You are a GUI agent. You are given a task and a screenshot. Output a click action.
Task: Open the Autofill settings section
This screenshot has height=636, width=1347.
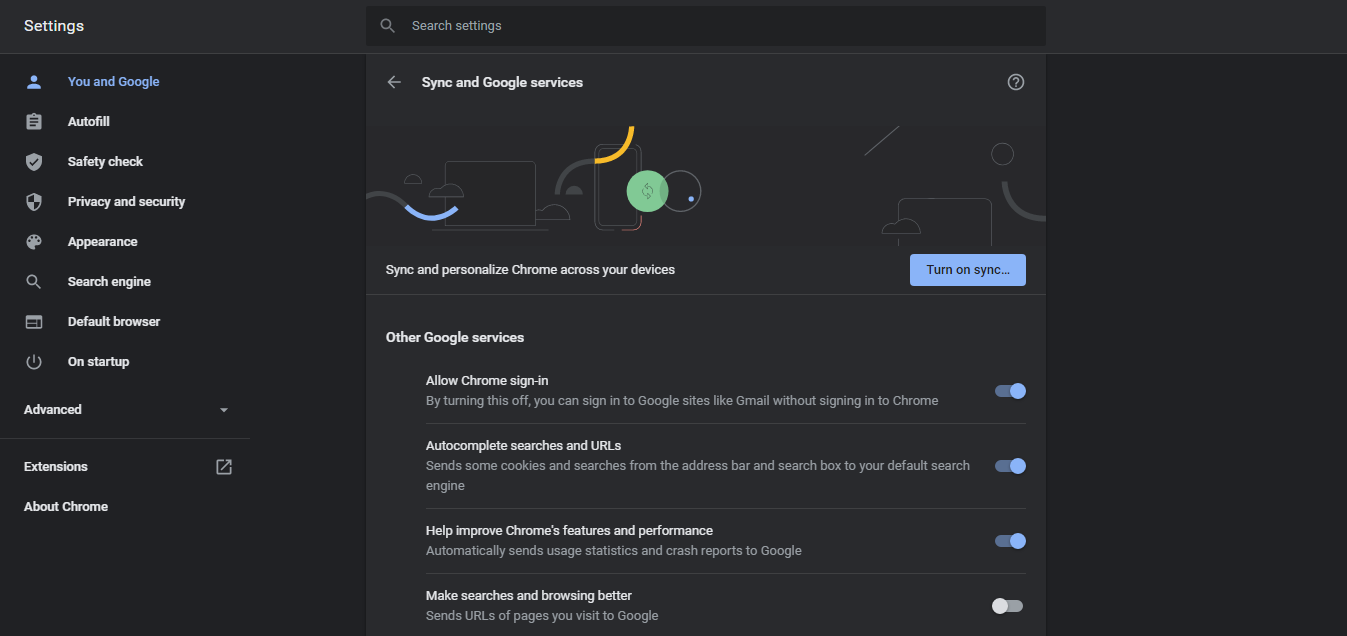(89, 122)
